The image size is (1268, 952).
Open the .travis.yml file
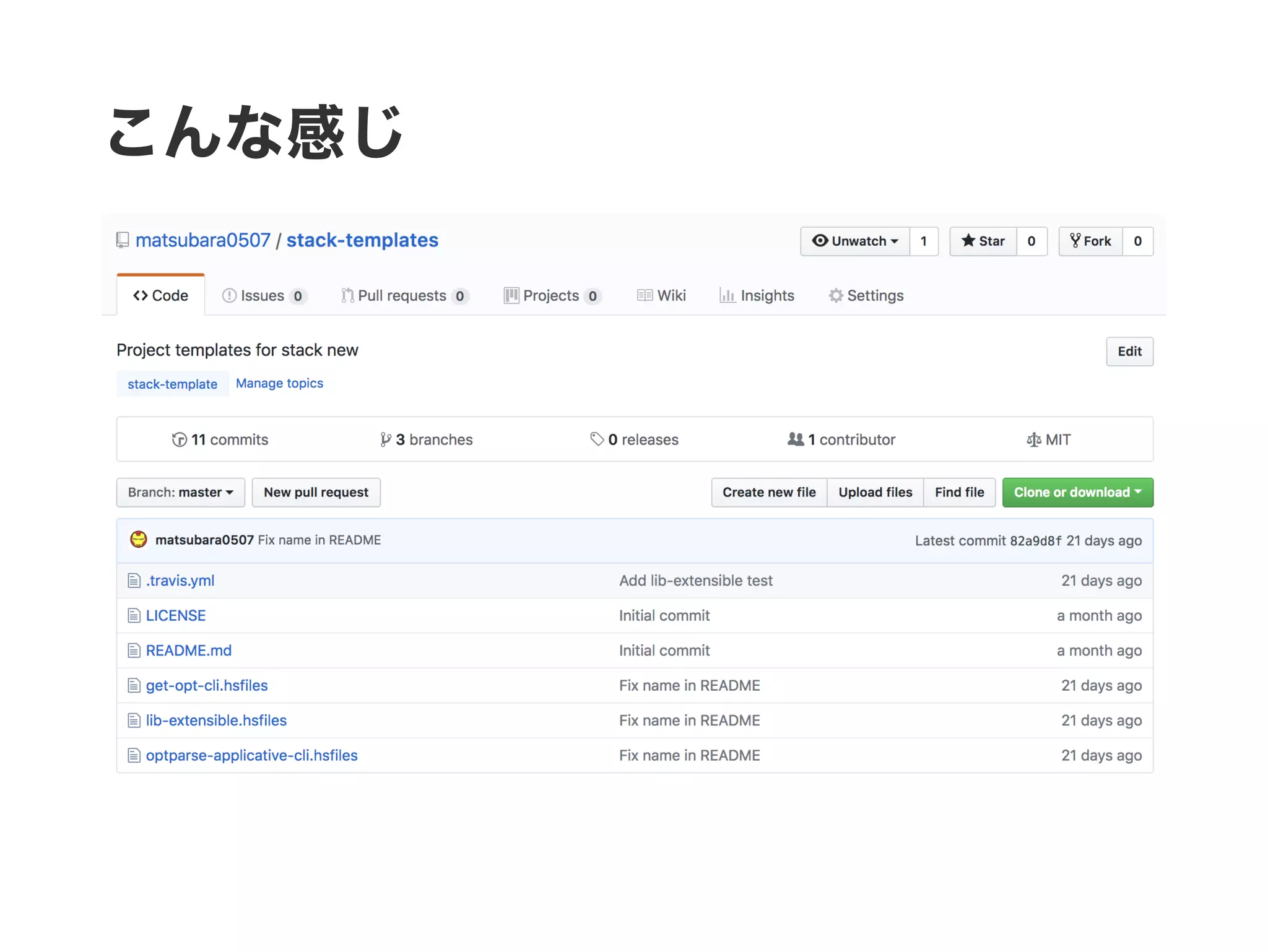coord(180,581)
